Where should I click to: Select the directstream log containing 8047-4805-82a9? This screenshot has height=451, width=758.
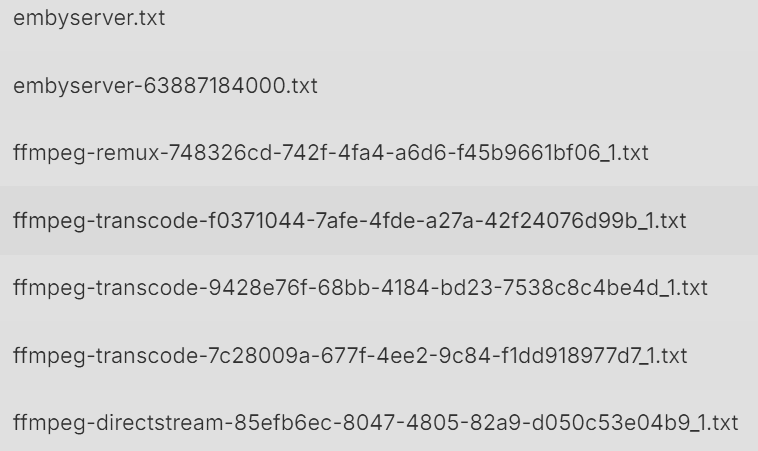379,422
